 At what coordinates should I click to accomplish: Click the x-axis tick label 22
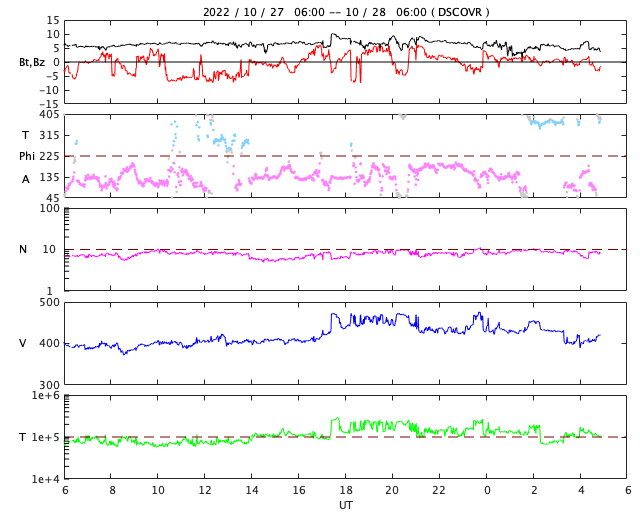pyautogui.click(x=439, y=490)
